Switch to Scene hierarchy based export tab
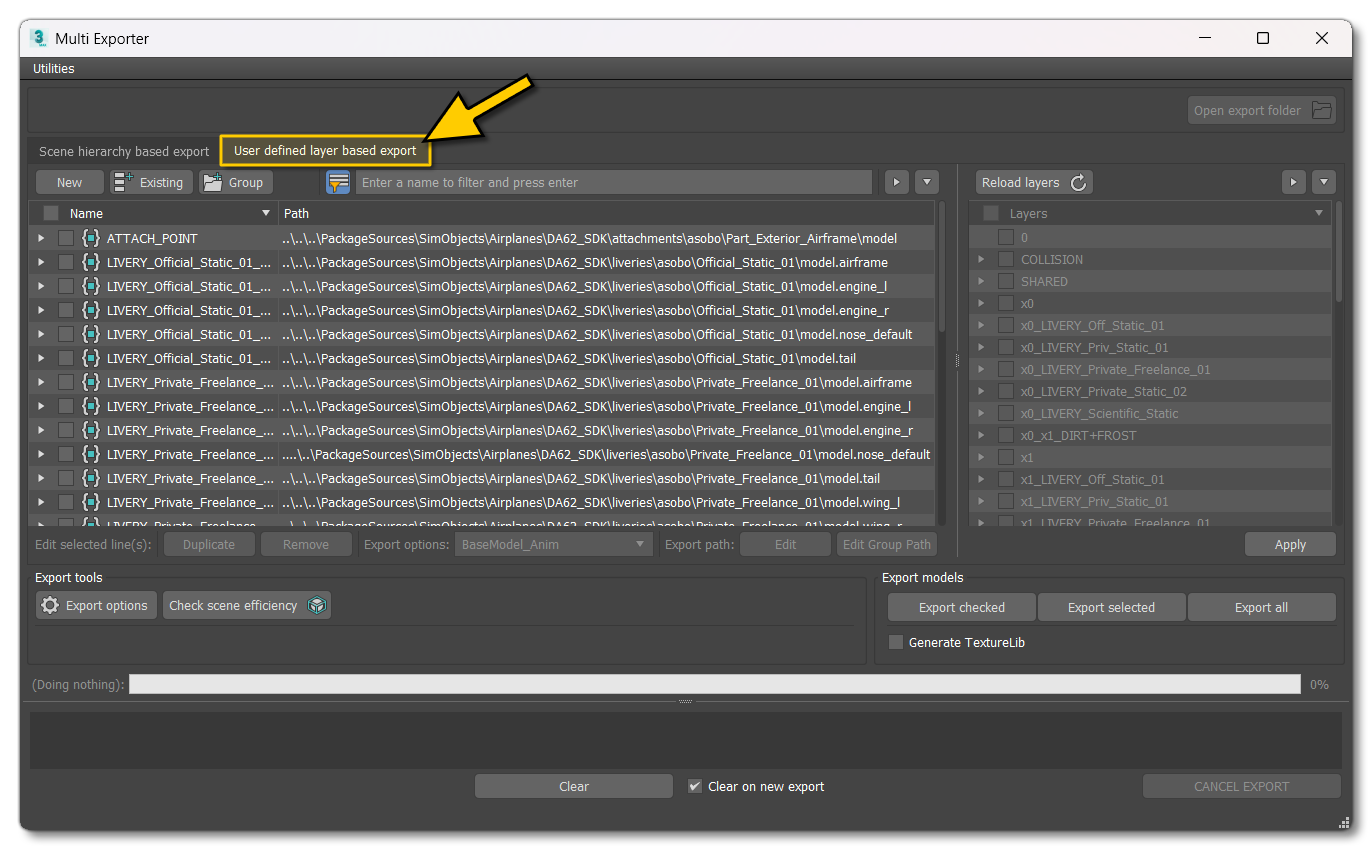 click(x=122, y=151)
